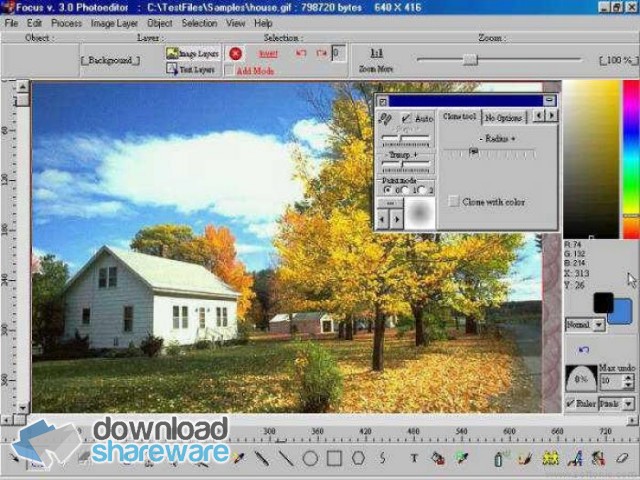Enable Clone with color checkbox

[453, 201]
